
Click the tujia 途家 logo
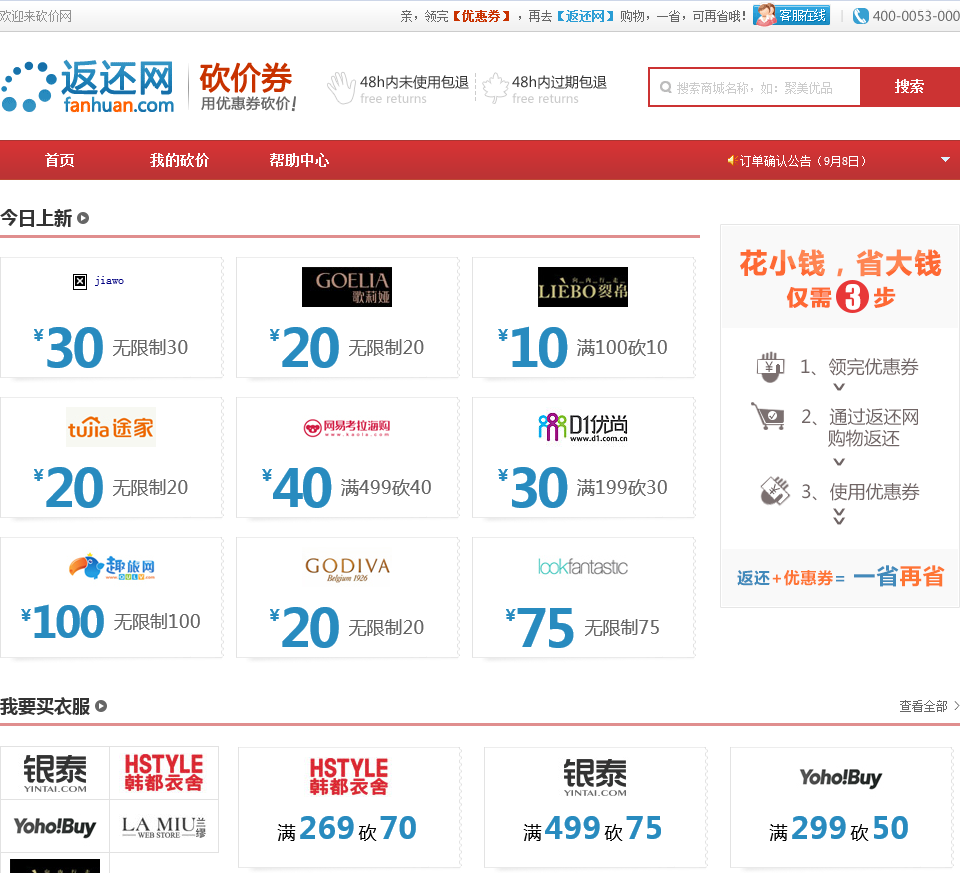111,427
